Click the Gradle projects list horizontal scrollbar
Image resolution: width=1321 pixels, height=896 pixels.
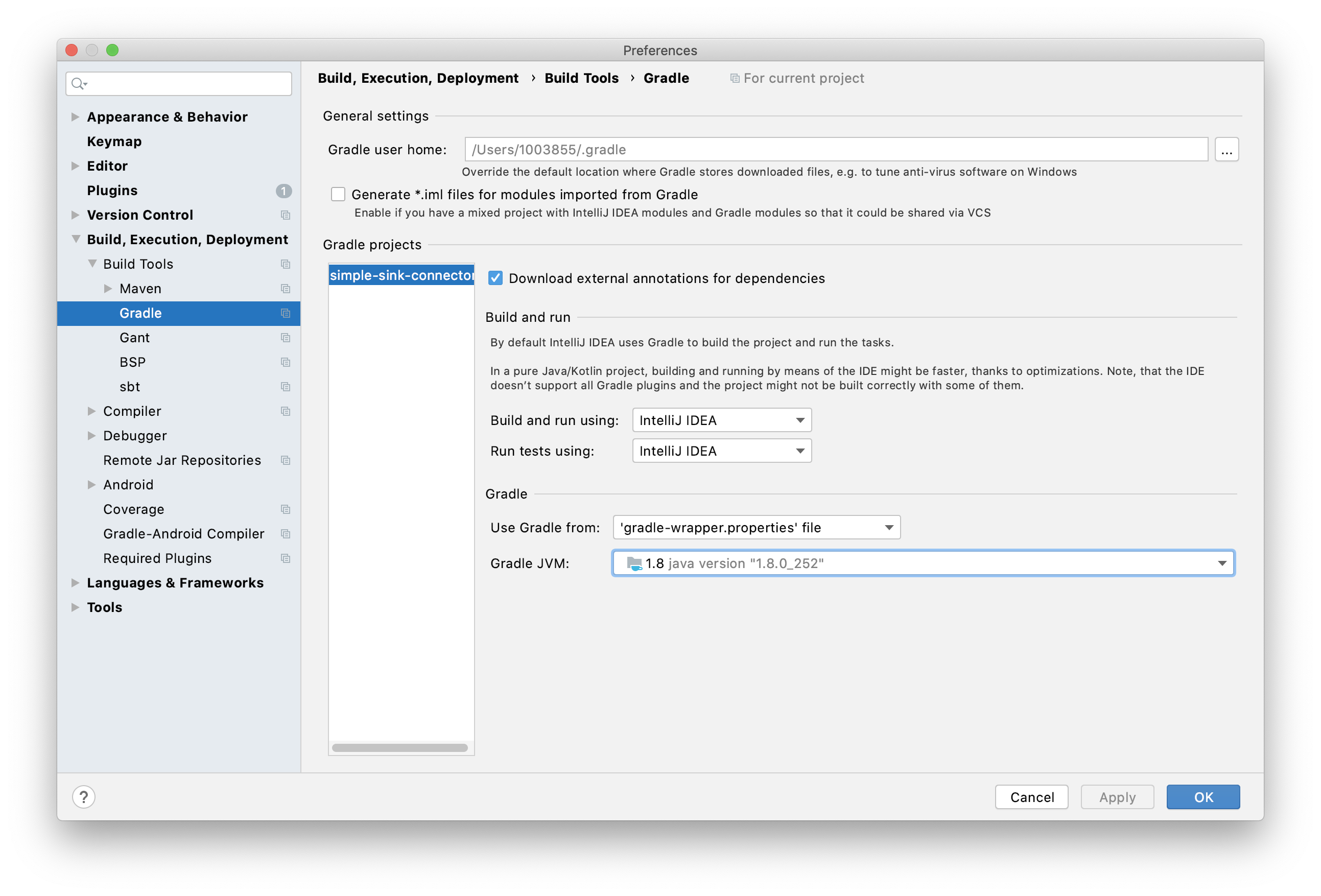(x=399, y=748)
